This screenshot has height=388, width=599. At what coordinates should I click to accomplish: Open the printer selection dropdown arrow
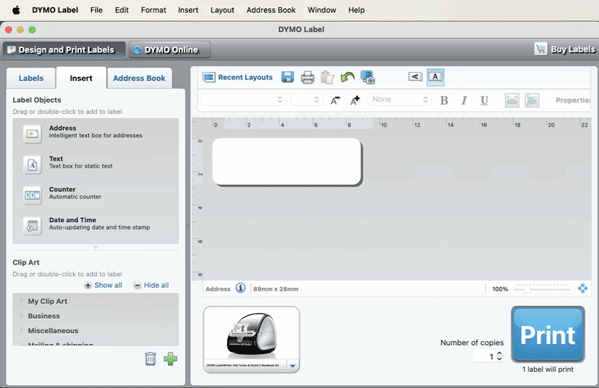292,366
